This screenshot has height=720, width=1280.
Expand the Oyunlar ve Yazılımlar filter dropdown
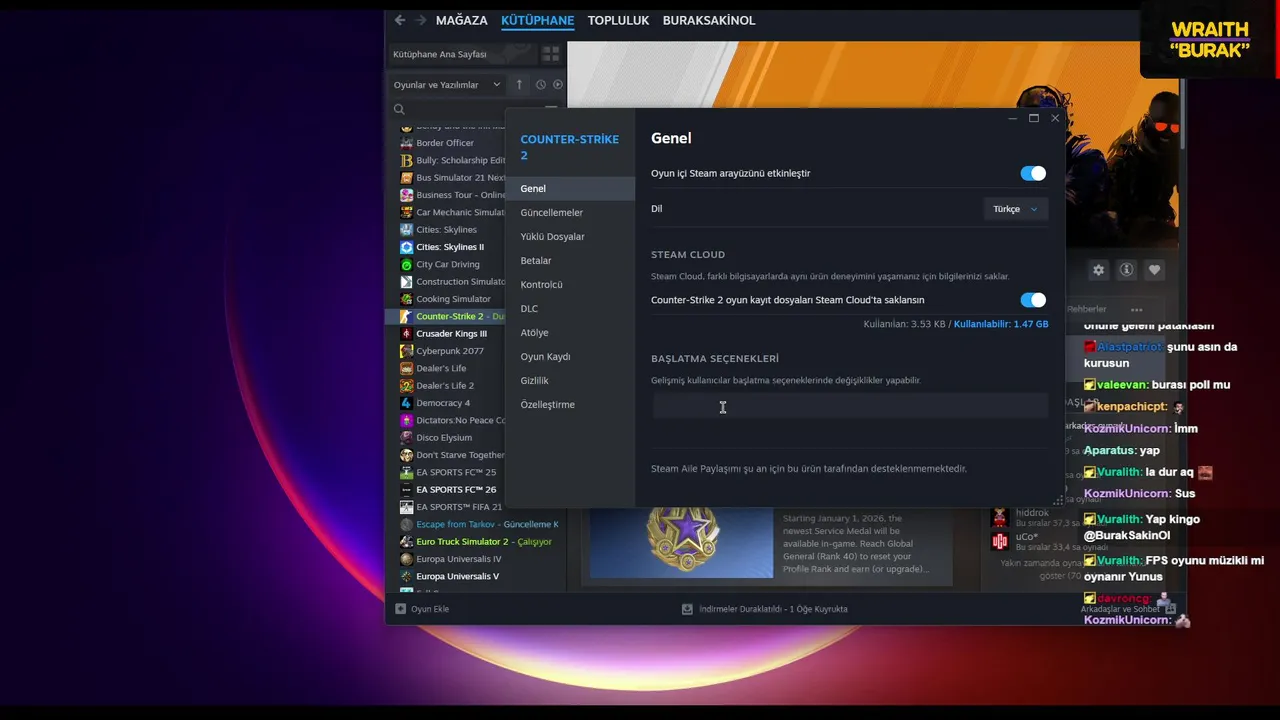point(447,85)
